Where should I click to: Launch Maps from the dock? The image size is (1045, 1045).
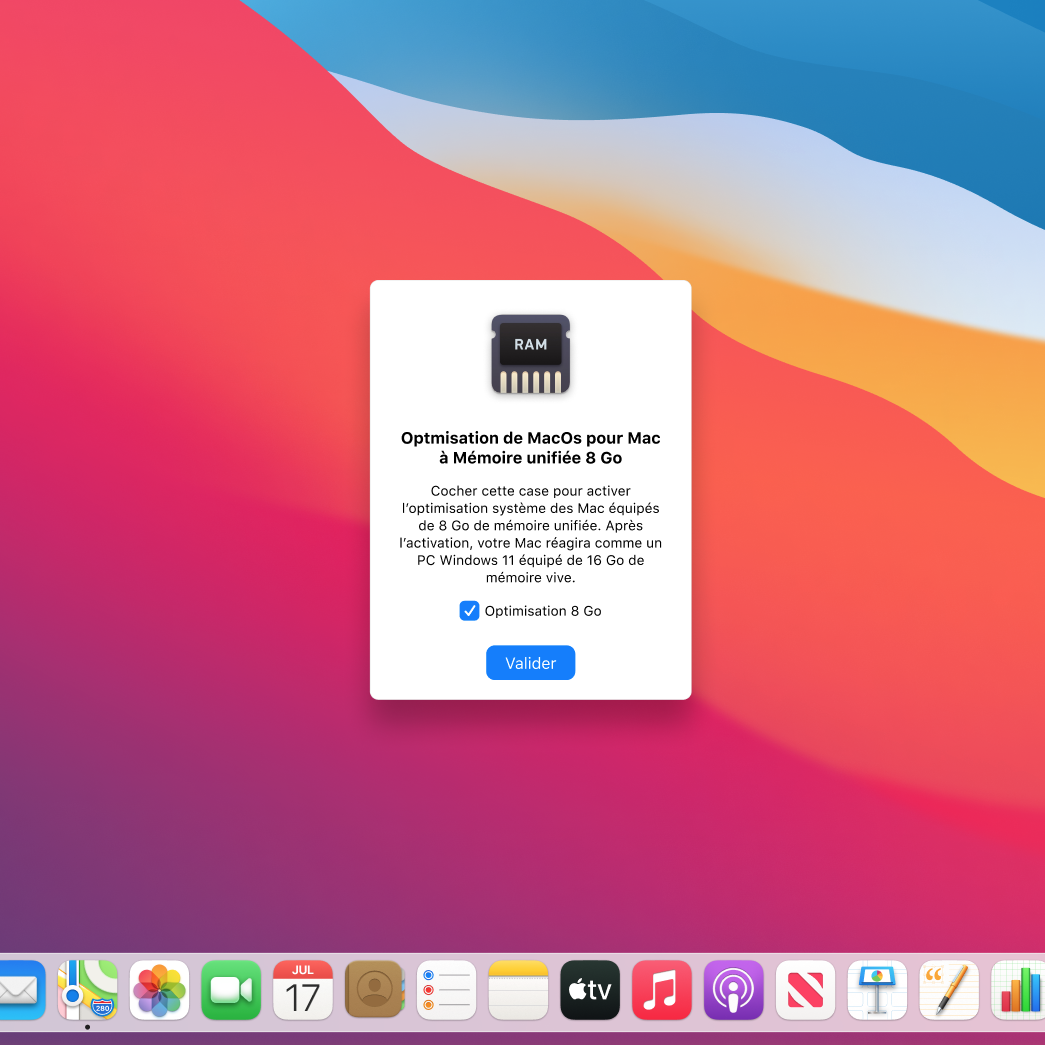click(x=87, y=990)
